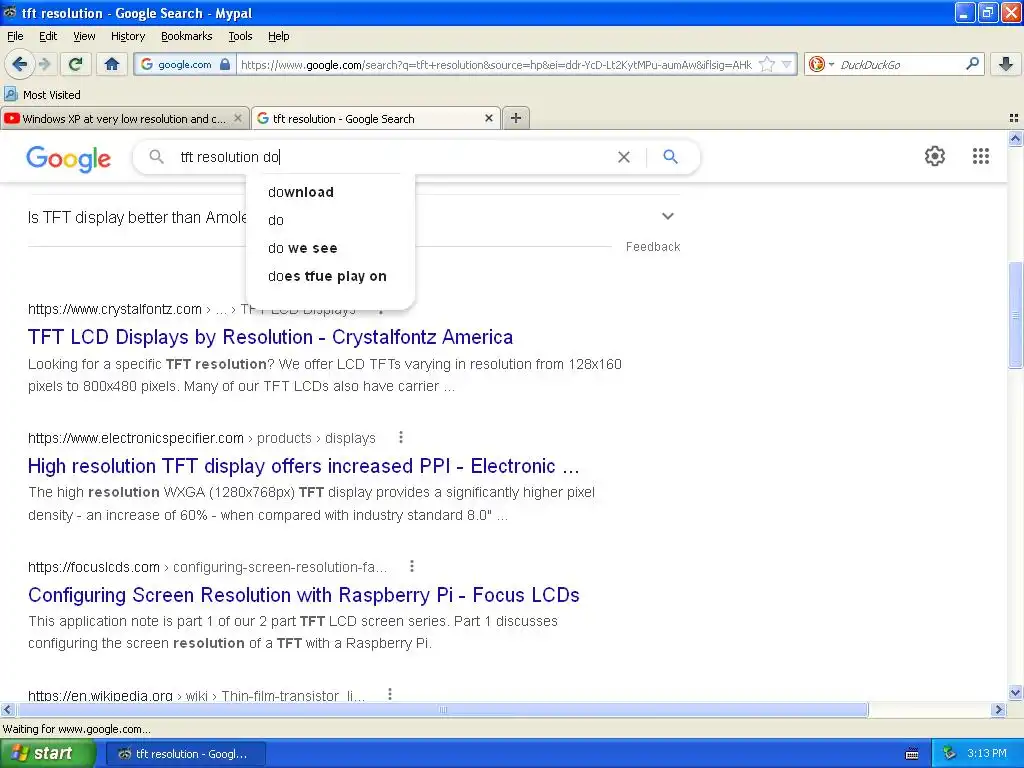The width and height of the screenshot is (1024, 768).
Task: Click the 3:13 PM taskbar clock
Action: [x=987, y=754]
